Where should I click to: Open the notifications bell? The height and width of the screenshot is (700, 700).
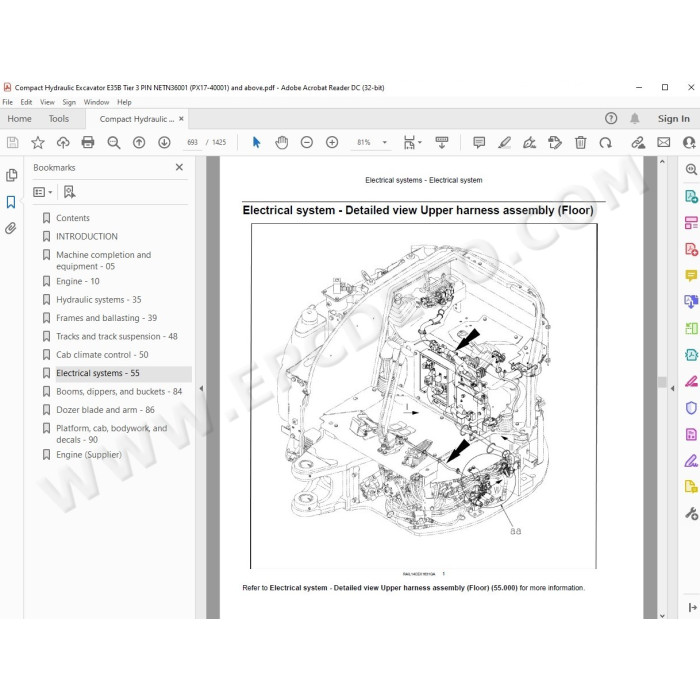634,118
